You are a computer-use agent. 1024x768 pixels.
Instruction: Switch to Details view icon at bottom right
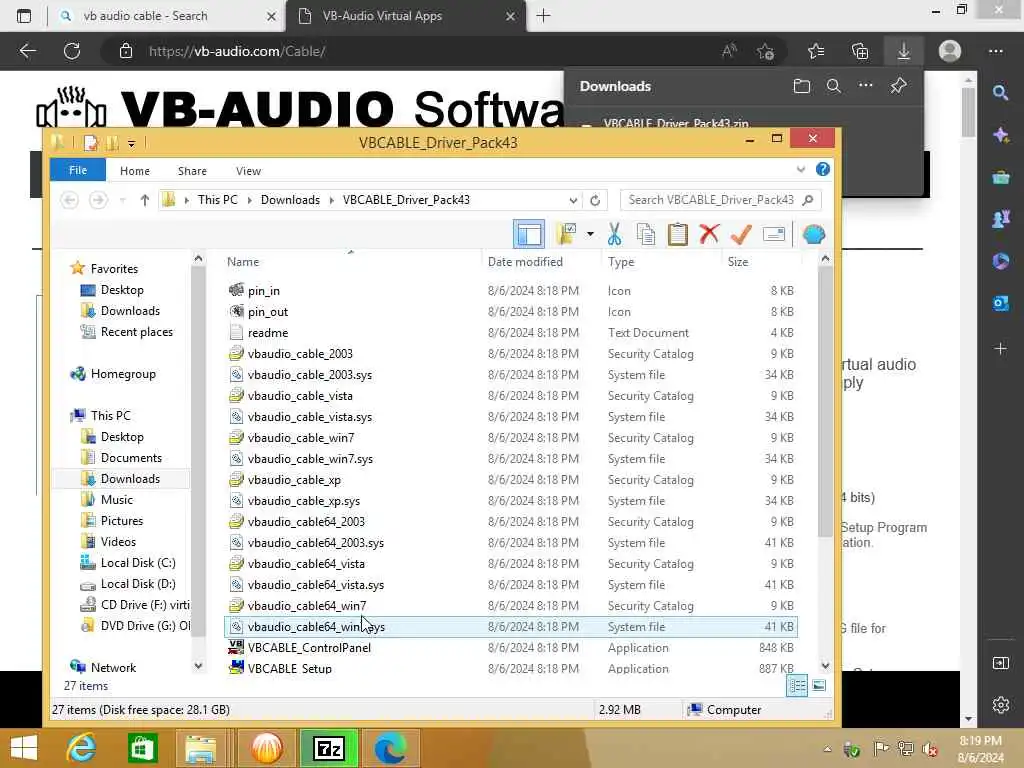[x=797, y=685]
